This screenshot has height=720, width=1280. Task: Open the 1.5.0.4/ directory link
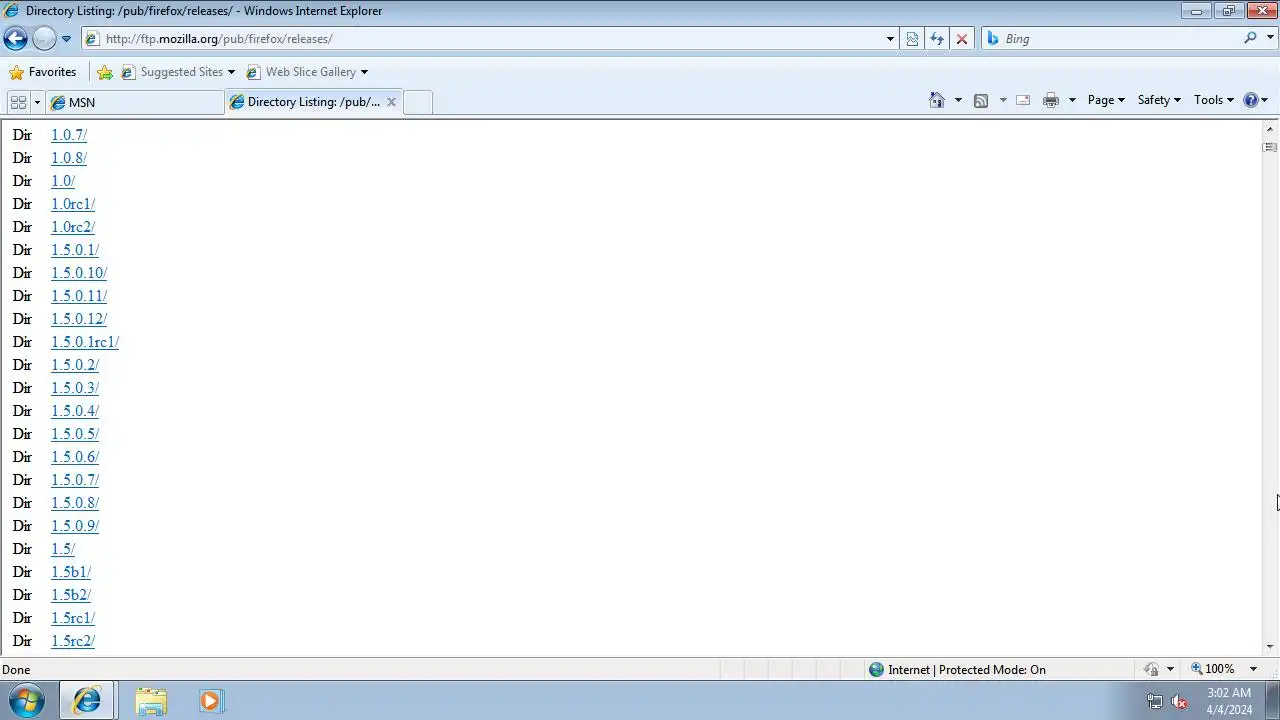tap(75, 411)
